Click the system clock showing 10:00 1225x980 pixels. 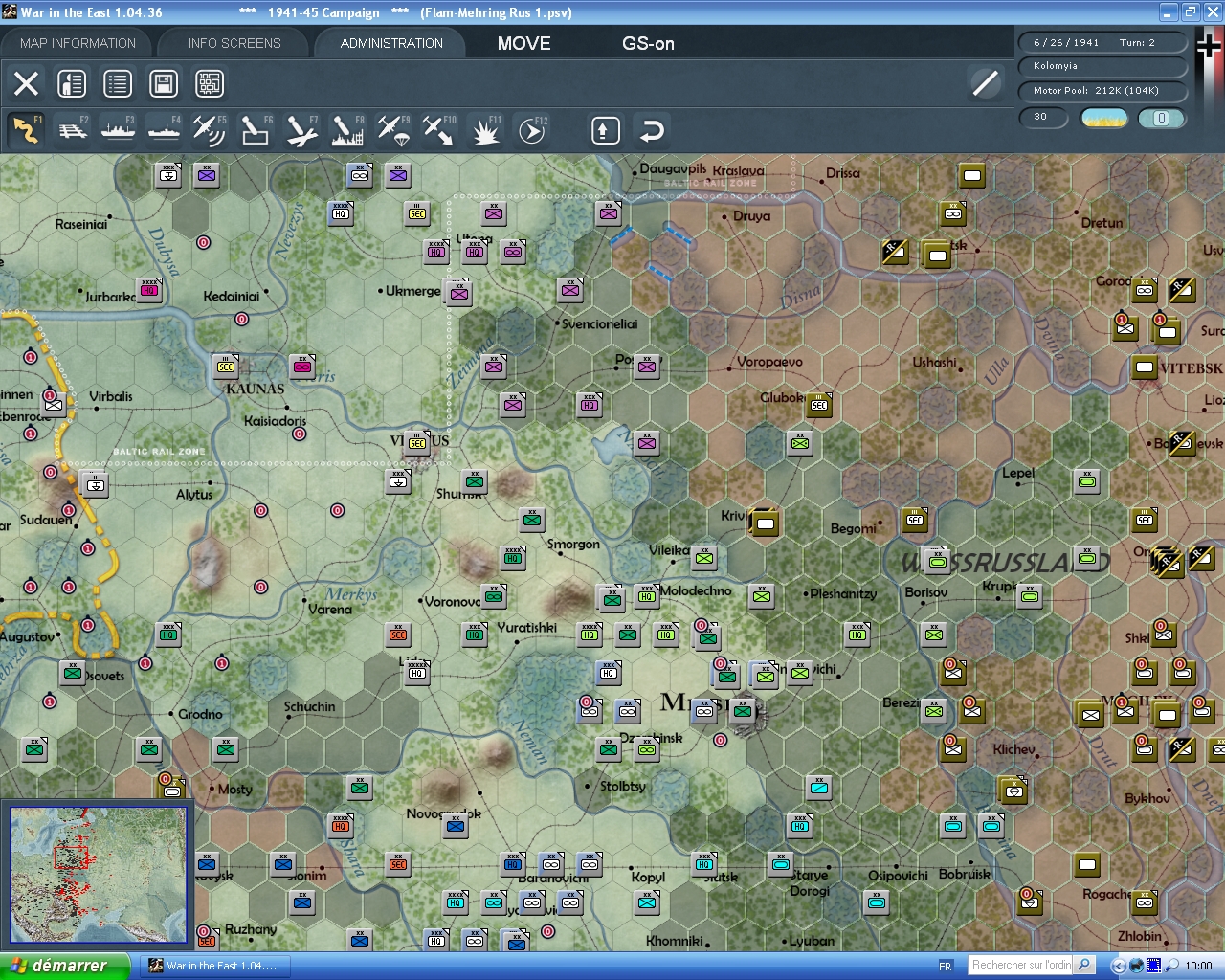1198,966
